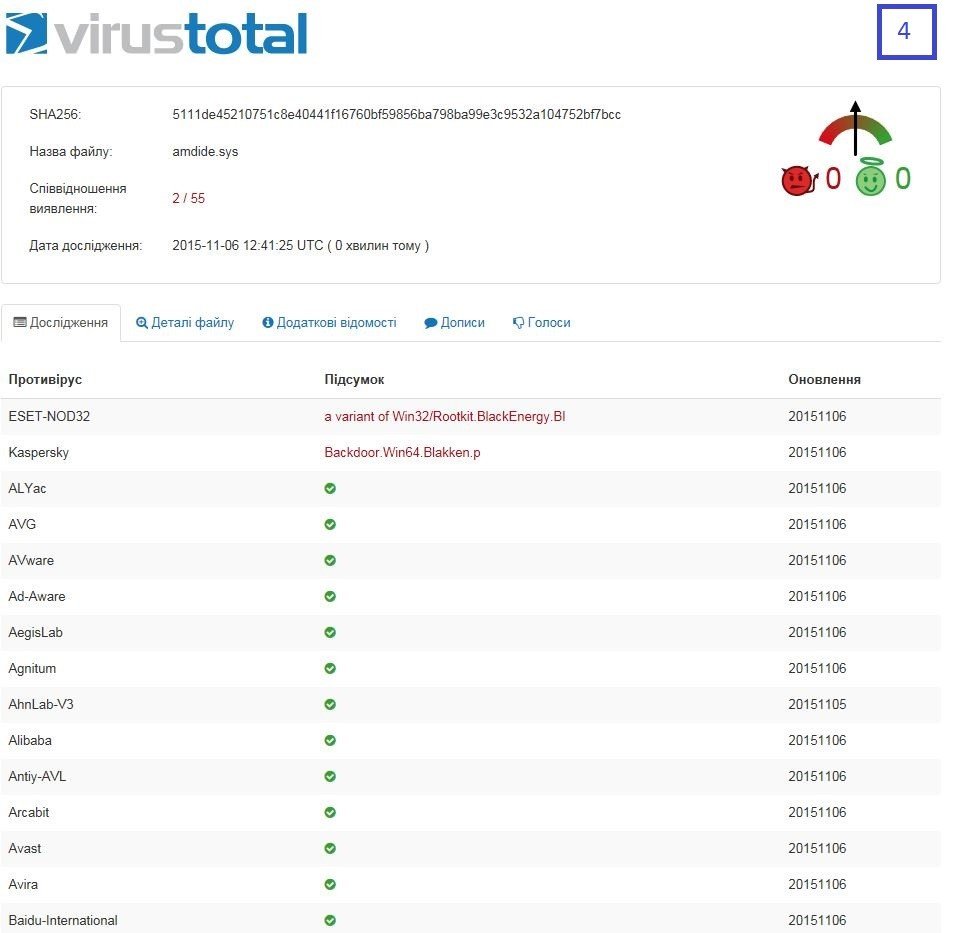Open the Дослідження tab
Screen dimensions: 963x933
[x=61, y=323]
